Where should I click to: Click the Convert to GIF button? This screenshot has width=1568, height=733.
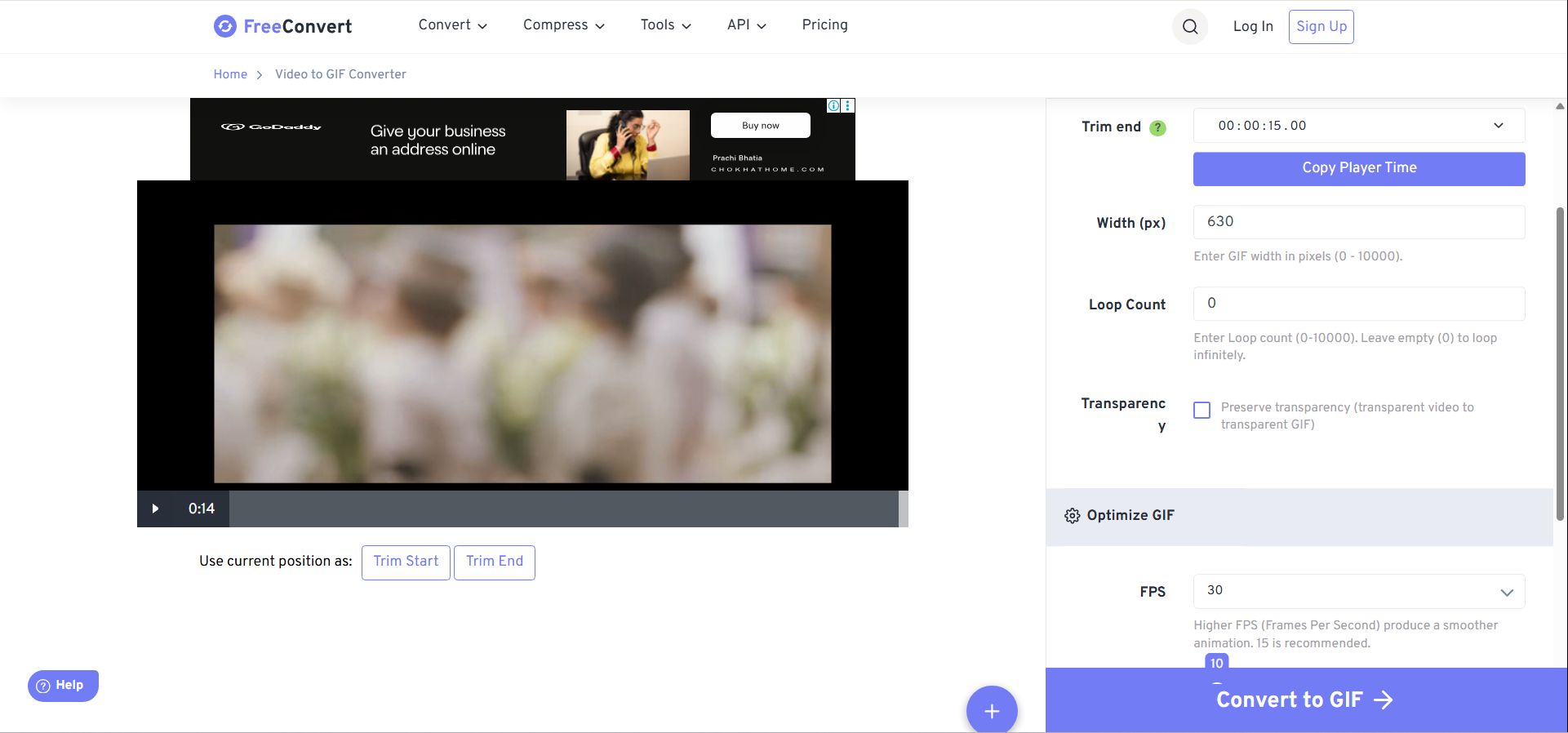1304,700
